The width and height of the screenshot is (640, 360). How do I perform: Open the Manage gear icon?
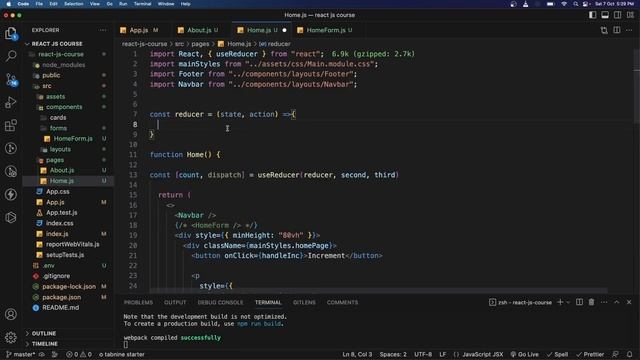click(x=11, y=337)
